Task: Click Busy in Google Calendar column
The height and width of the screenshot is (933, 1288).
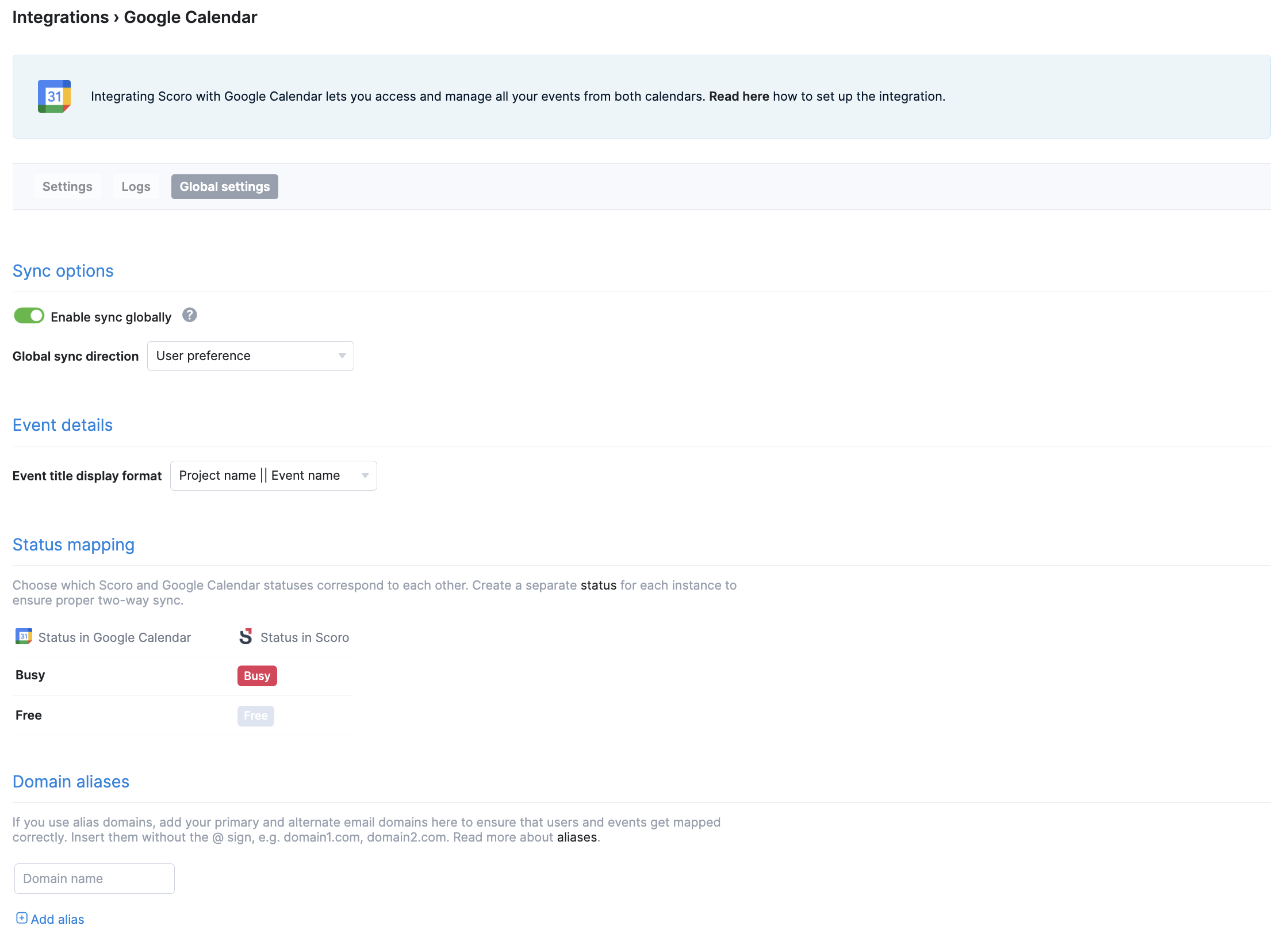Action: click(30, 675)
